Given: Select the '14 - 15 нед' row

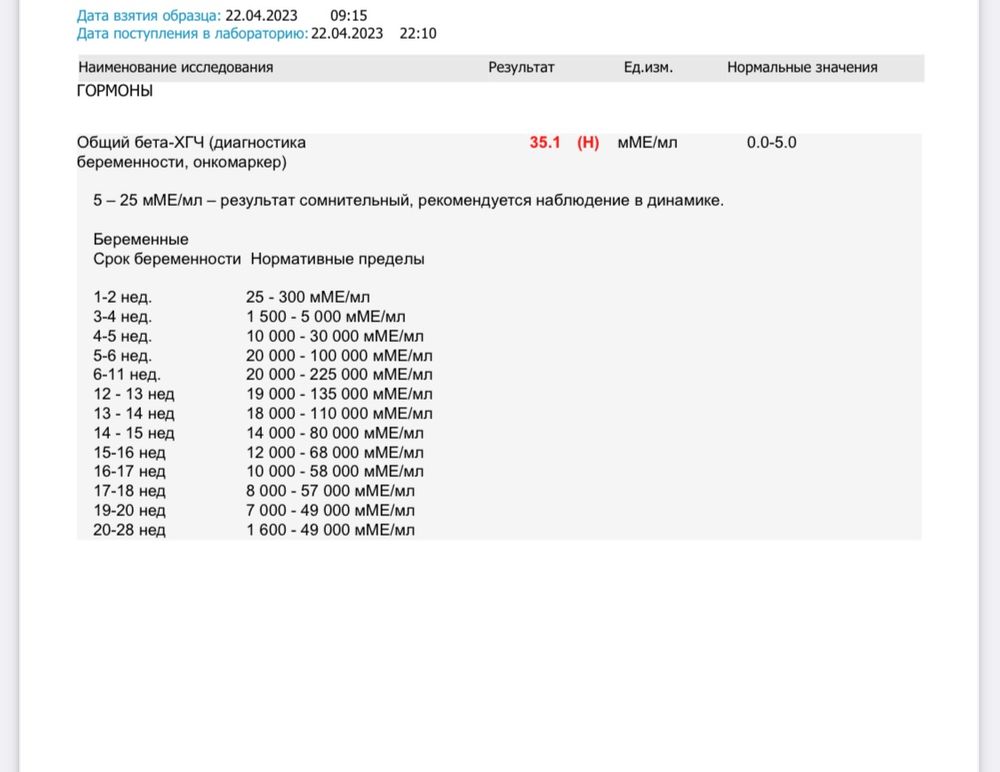Looking at the screenshot, I should coord(258,433).
